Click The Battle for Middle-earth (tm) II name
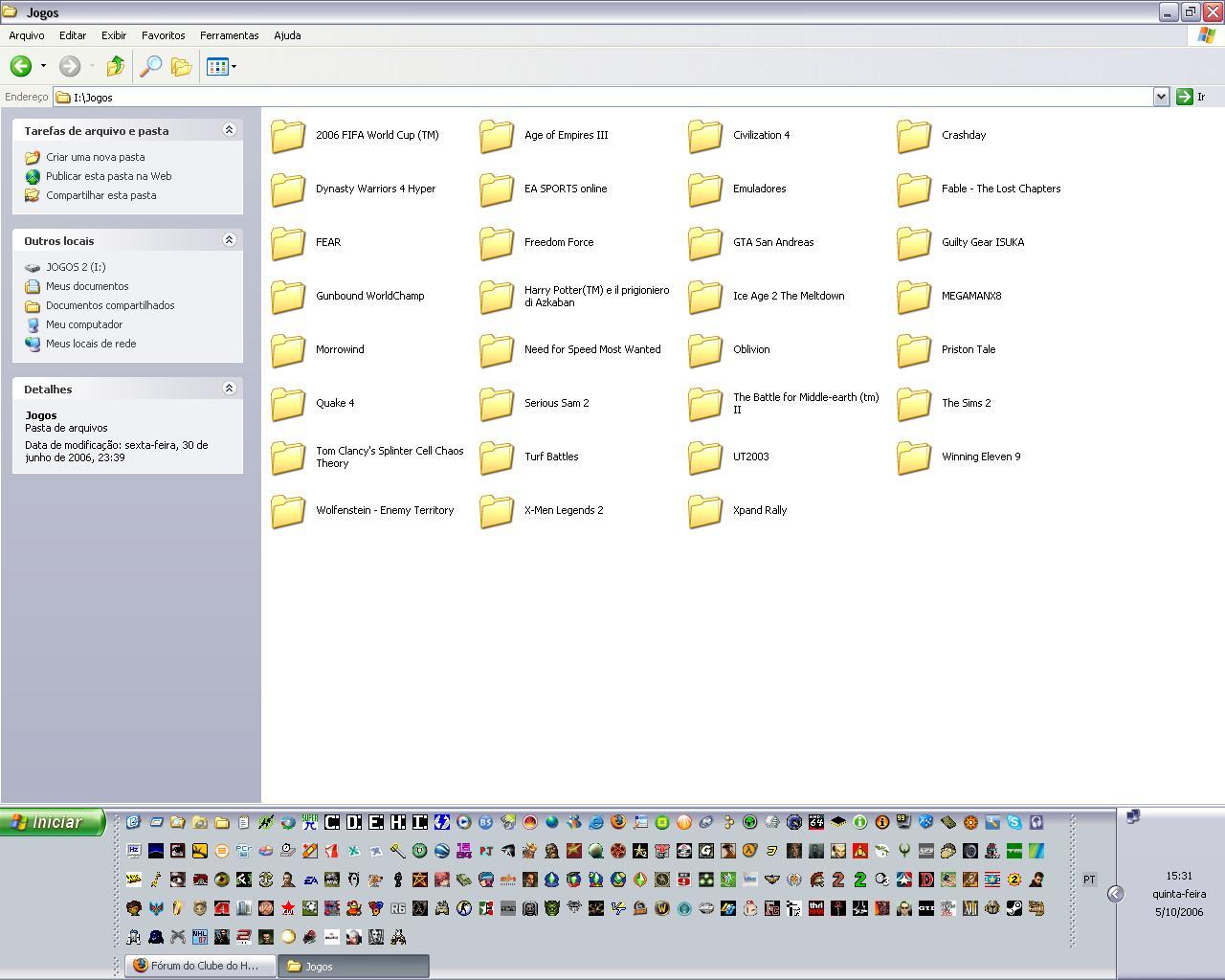 tap(806, 403)
